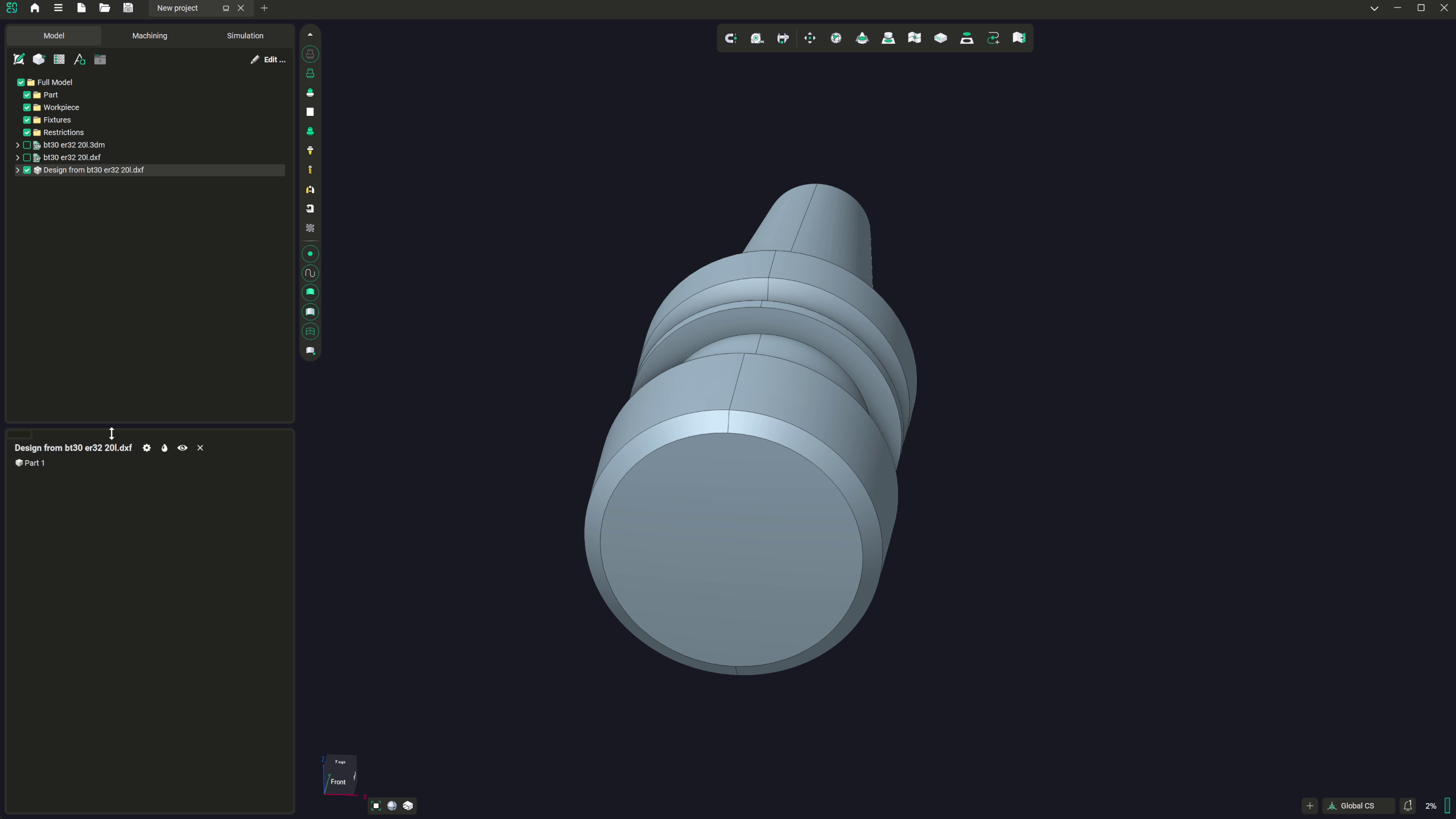Select the caliper measurement tool
Viewport: 1456px width, 819px height.
pos(783,38)
